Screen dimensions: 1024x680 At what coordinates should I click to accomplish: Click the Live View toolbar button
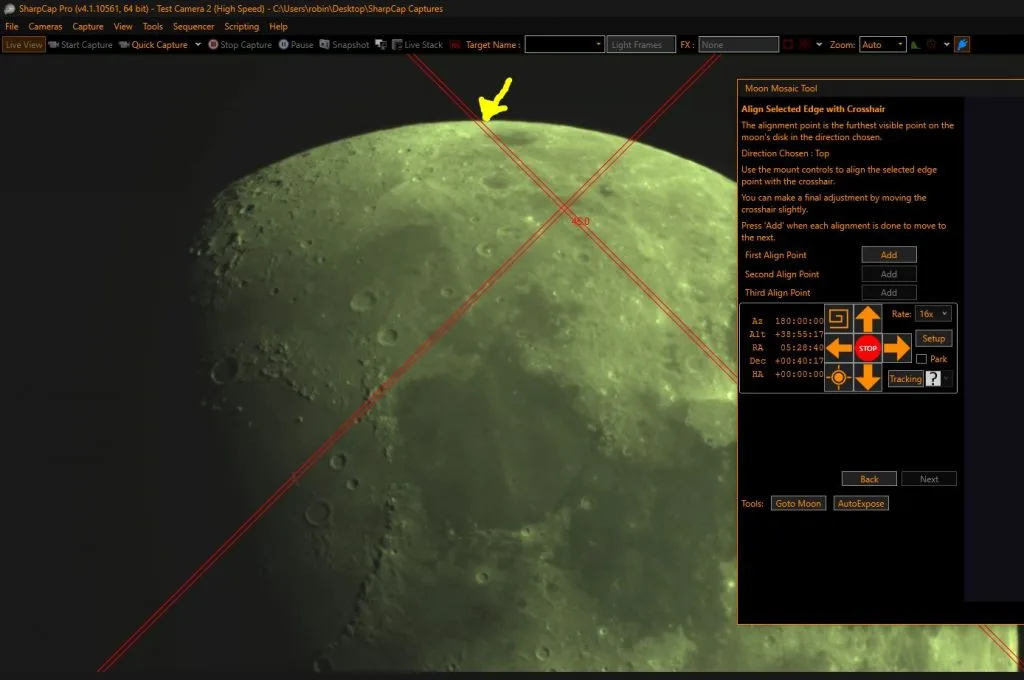tap(24, 44)
